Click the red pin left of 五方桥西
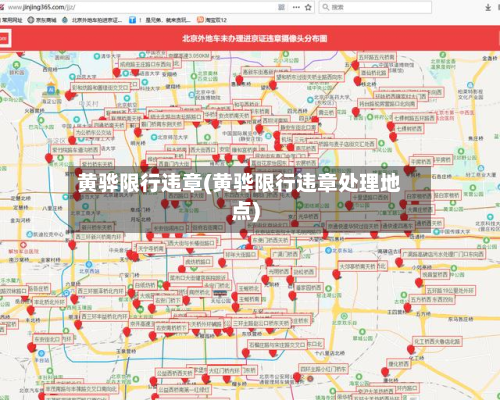This screenshot has height=400, width=500. [407, 307]
